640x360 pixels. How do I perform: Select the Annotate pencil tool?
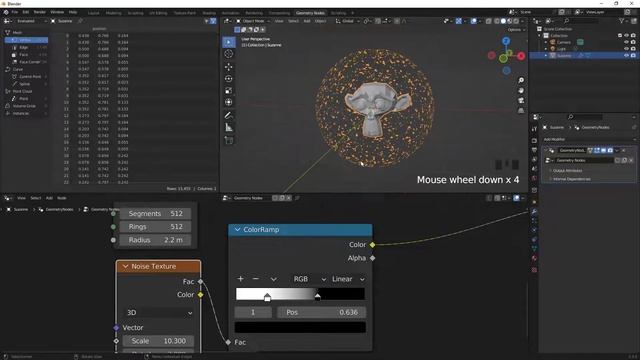pyautogui.click(x=229, y=116)
